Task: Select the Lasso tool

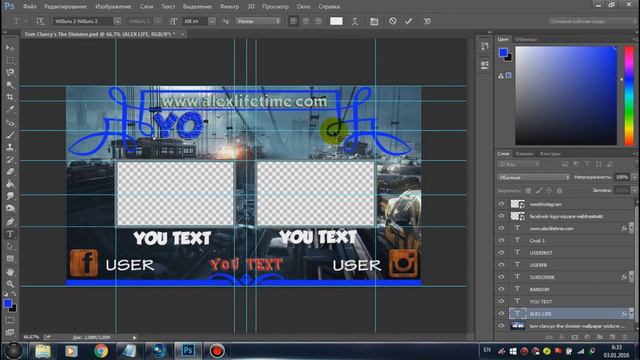Action: click(x=10, y=72)
